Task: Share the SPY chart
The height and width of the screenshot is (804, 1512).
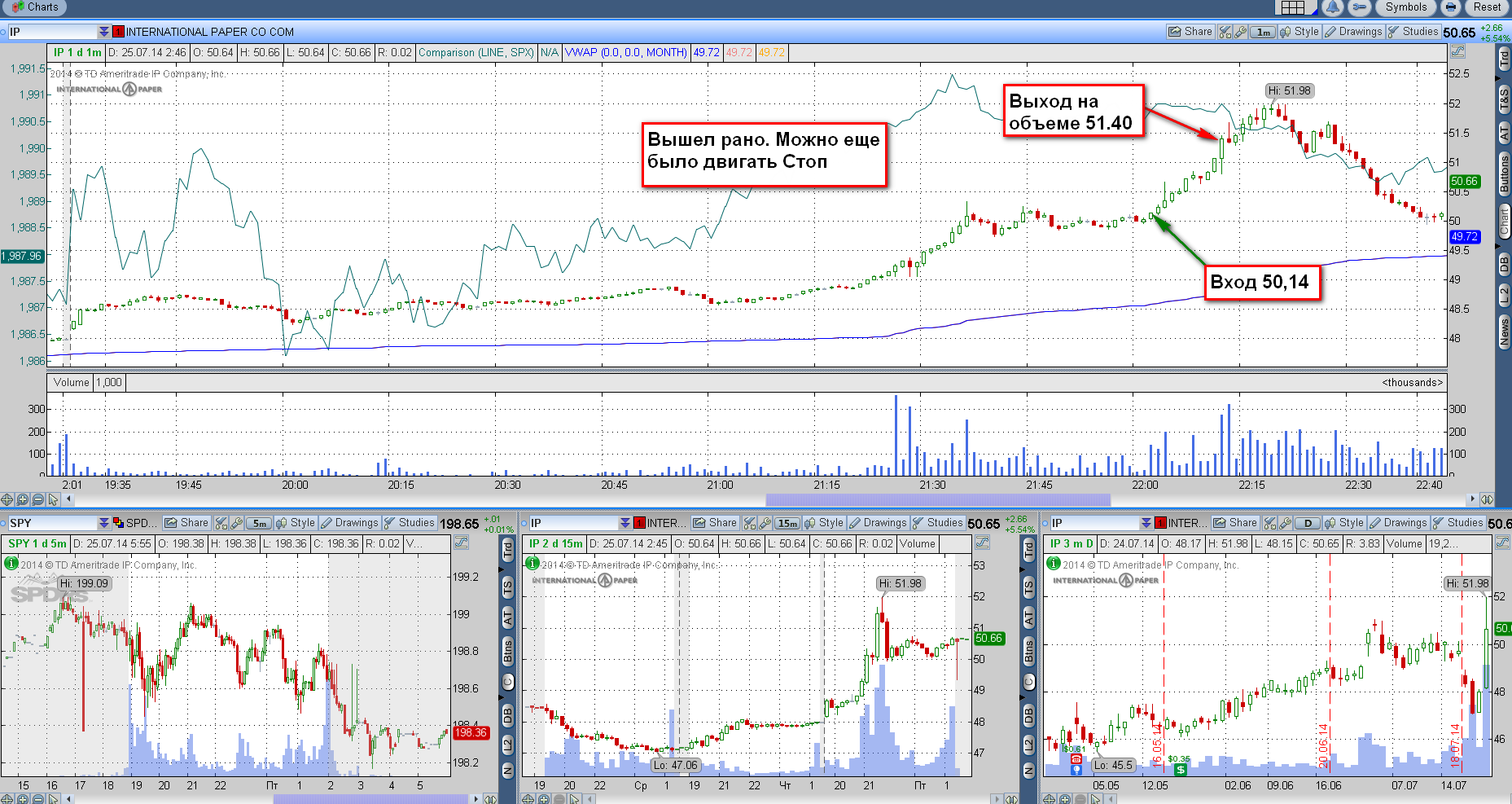Action: click(186, 523)
